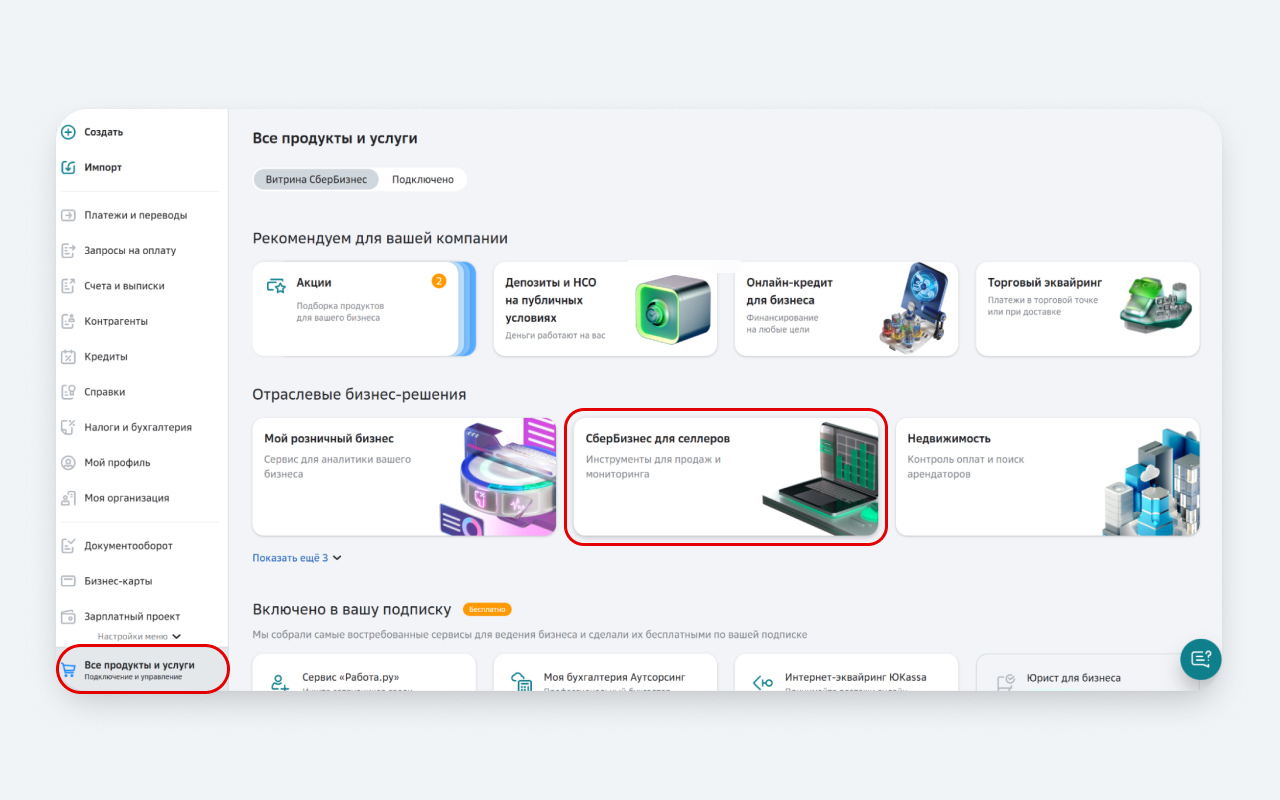This screenshot has height=800, width=1280.
Task: Click the Юрист для бизнеса icon
Action: click(x=1005, y=683)
